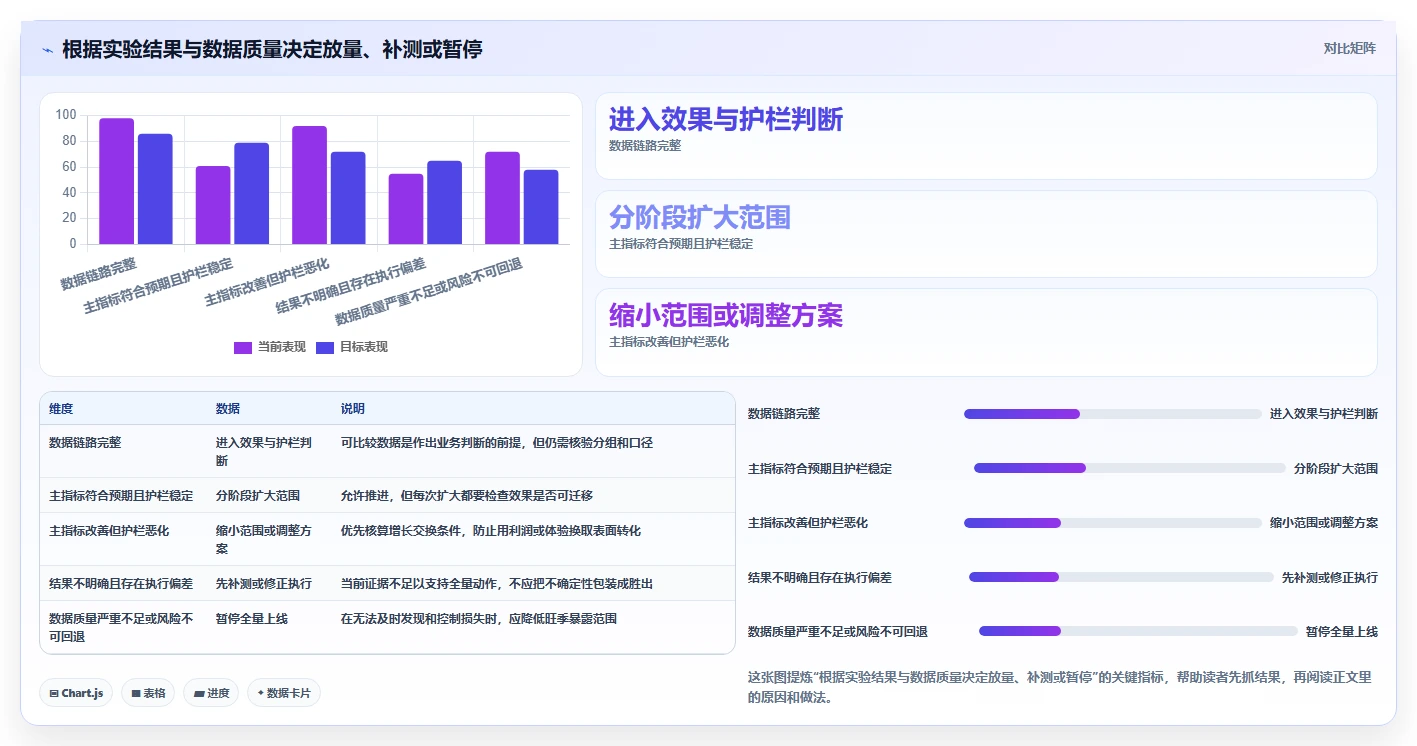
Task: Click 暂停全量上线 label beside its progress bar
Action: [1342, 631]
